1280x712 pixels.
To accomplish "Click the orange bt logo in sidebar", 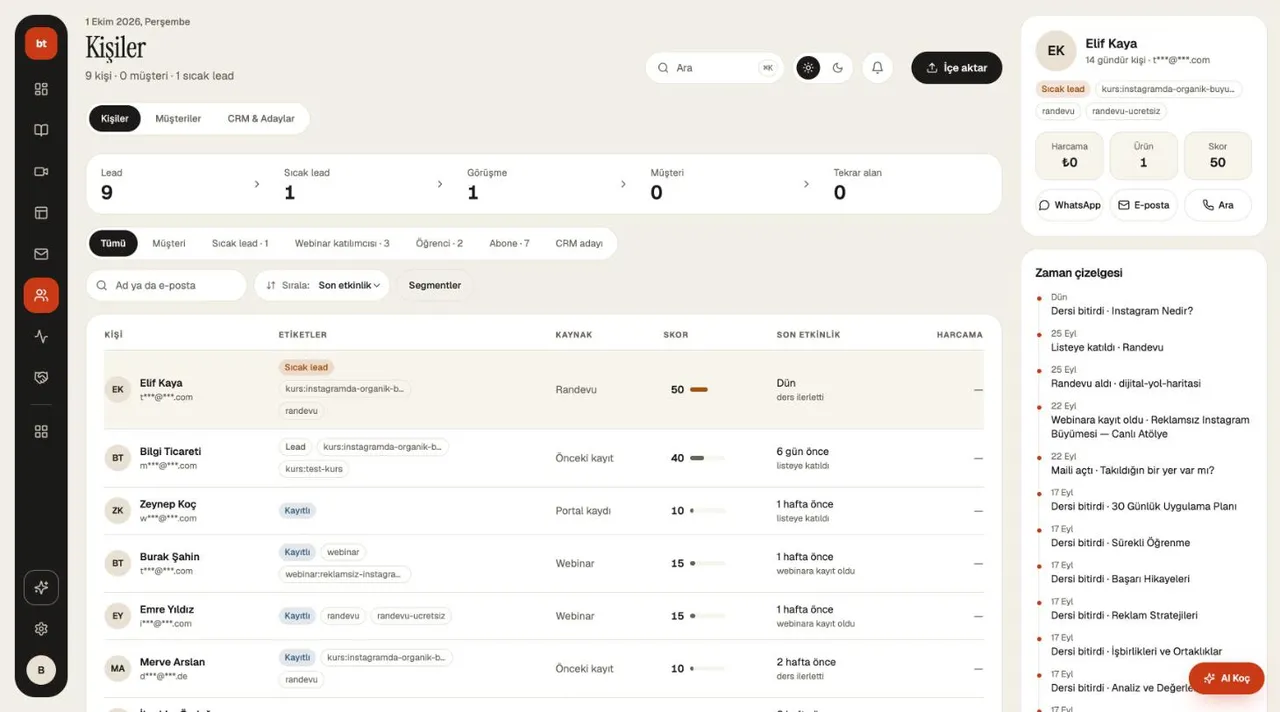I will (x=41, y=43).
